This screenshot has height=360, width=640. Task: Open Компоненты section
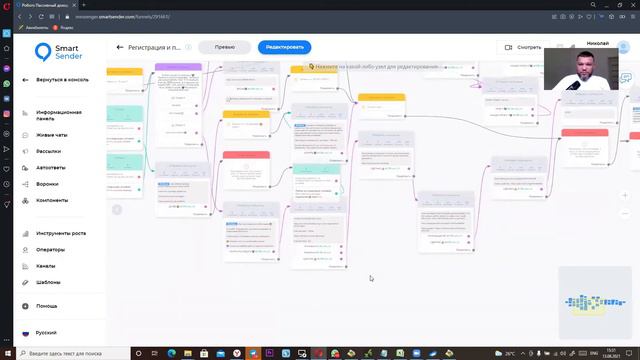click(52, 200)
